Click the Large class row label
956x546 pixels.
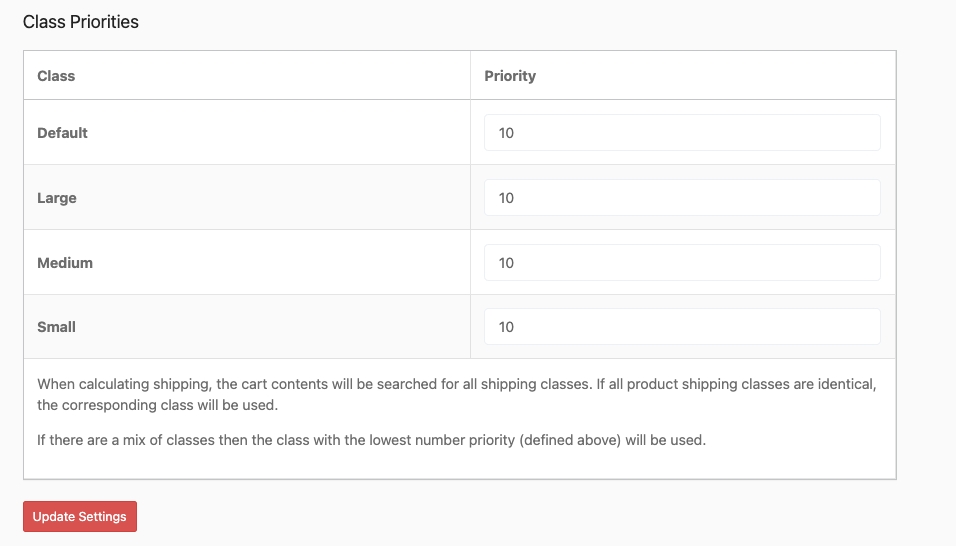tap(57, 198)
